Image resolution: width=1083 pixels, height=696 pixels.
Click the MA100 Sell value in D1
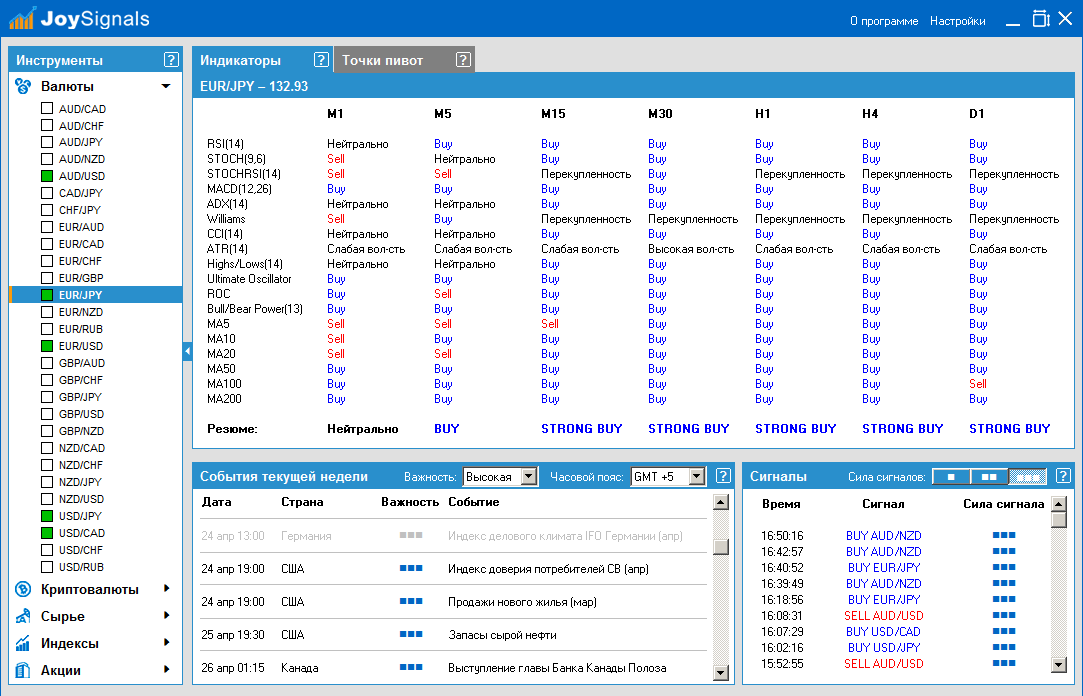pyautogui.click(x=977, y=384)
